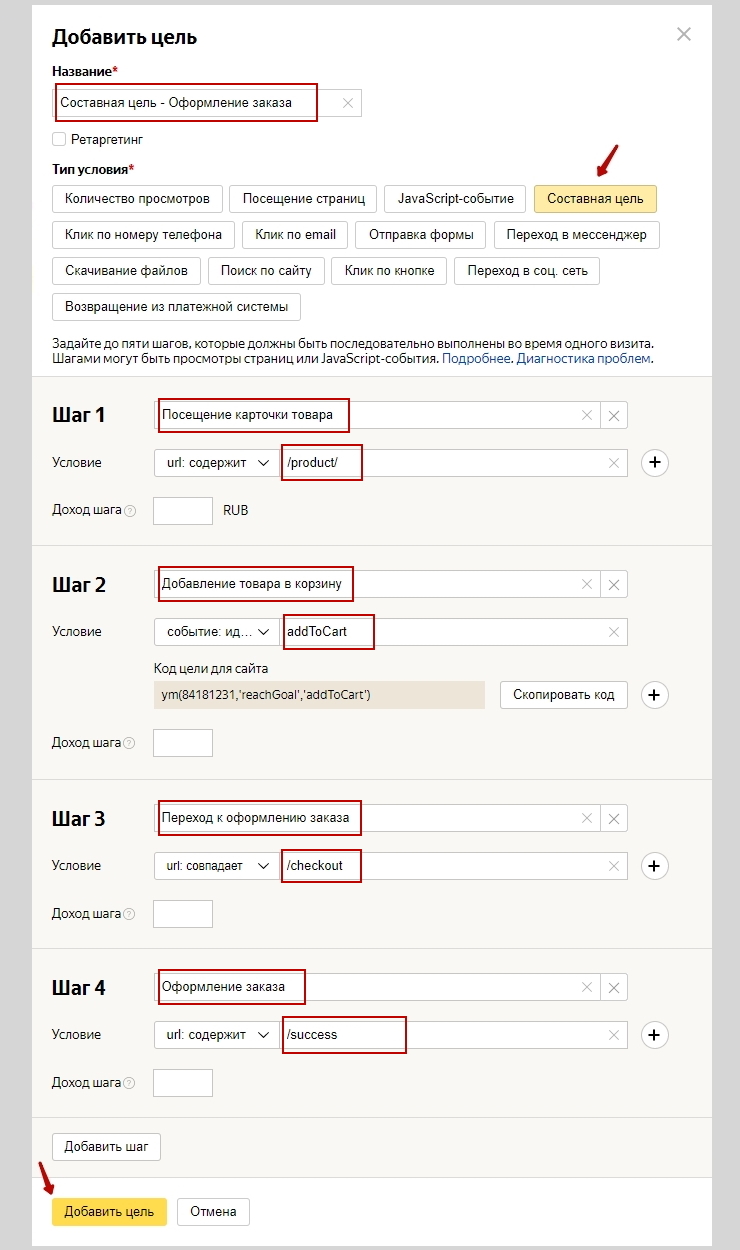The height and width of the screenshot is (1250, 740).
Task: Open Шаг 1 url: содержит dropdown
Action: [x=215, y=463]
